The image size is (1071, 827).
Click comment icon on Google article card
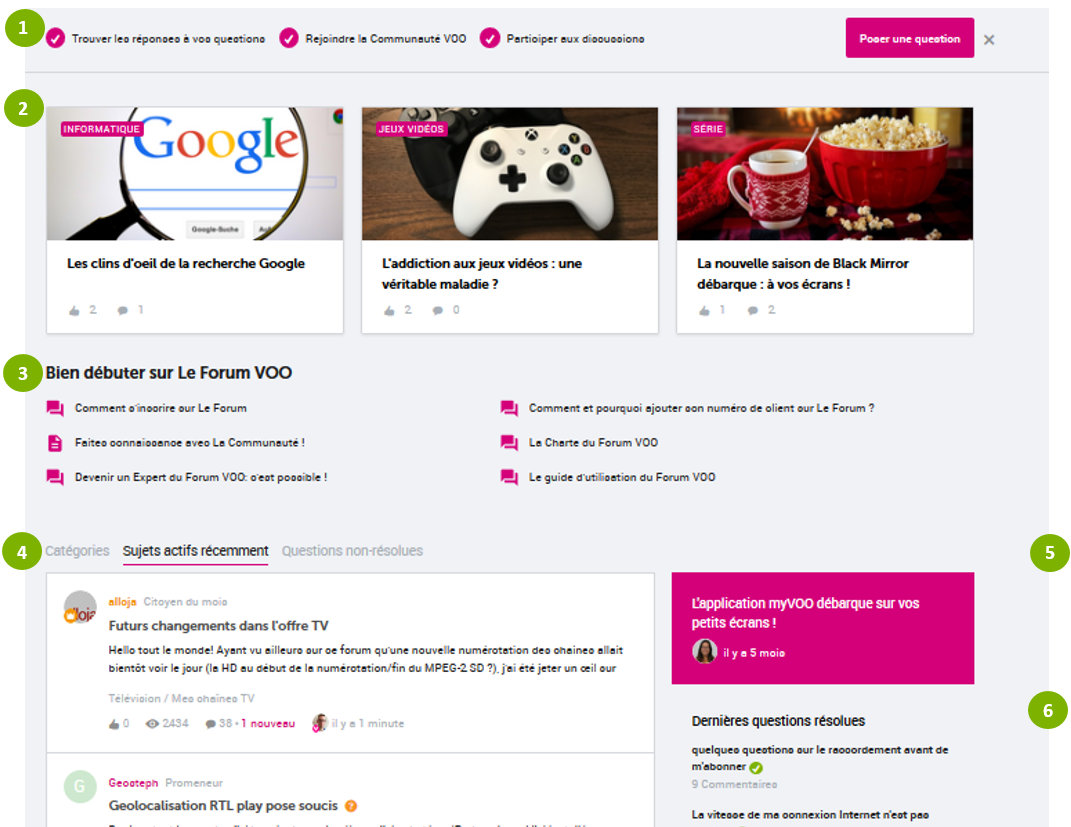click(x=122, y=311)
